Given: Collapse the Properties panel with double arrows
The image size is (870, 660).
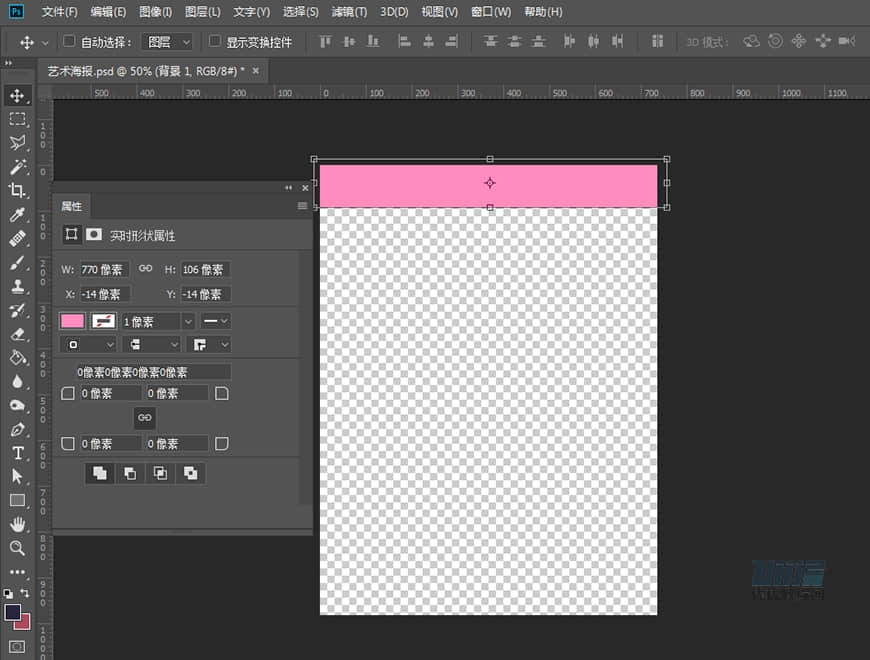Looking at the screenshot, I should [289, 188].
